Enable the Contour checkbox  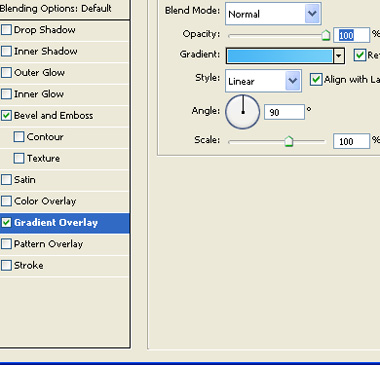[19, 137]
